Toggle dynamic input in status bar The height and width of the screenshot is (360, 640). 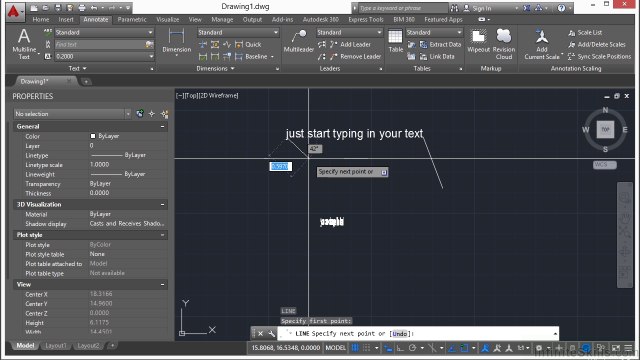[388, 348]
